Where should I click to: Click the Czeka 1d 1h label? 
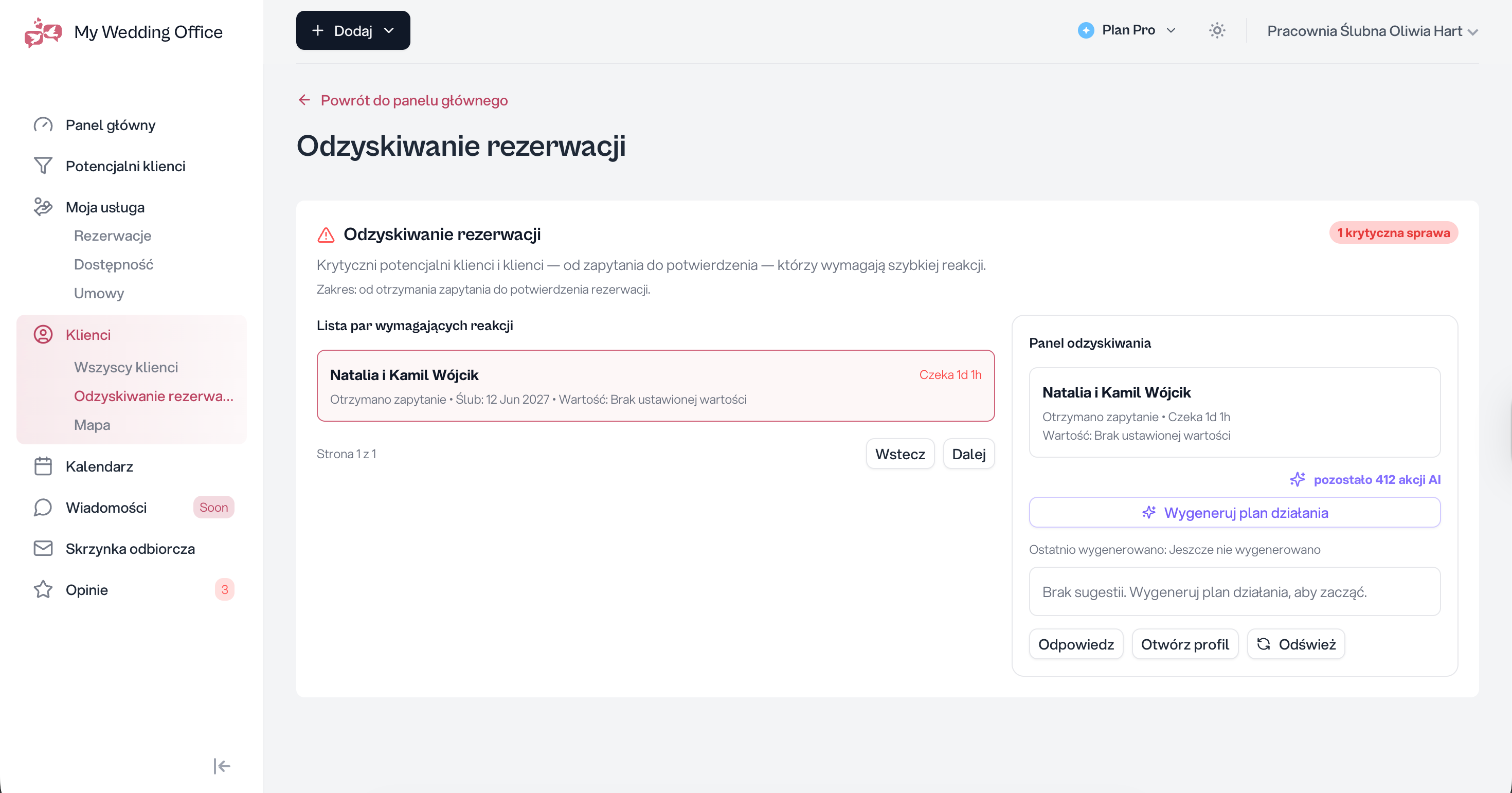(950, 375)
